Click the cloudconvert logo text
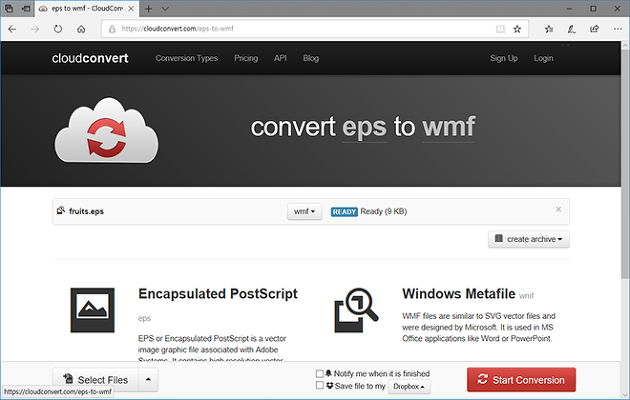 click(x=90, y=58)
